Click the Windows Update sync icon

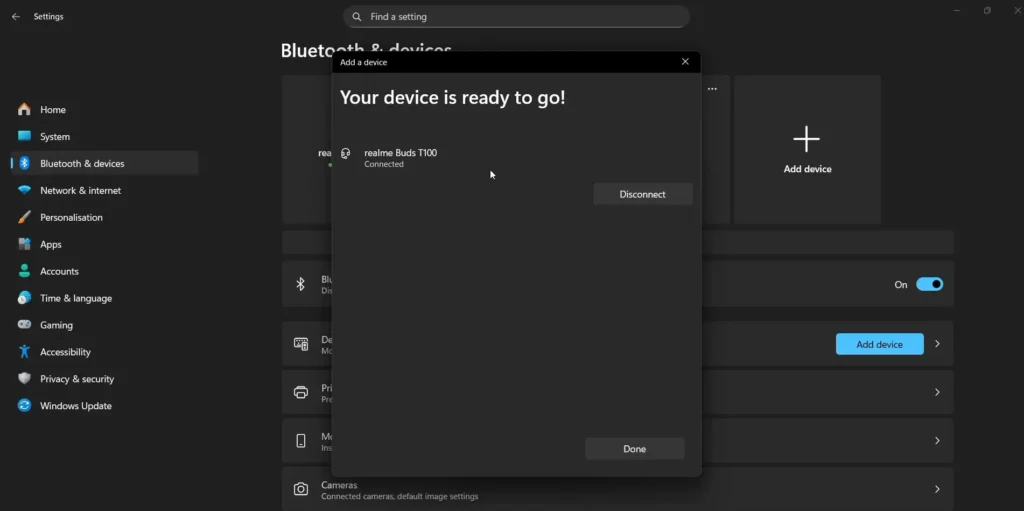point(24,406)
